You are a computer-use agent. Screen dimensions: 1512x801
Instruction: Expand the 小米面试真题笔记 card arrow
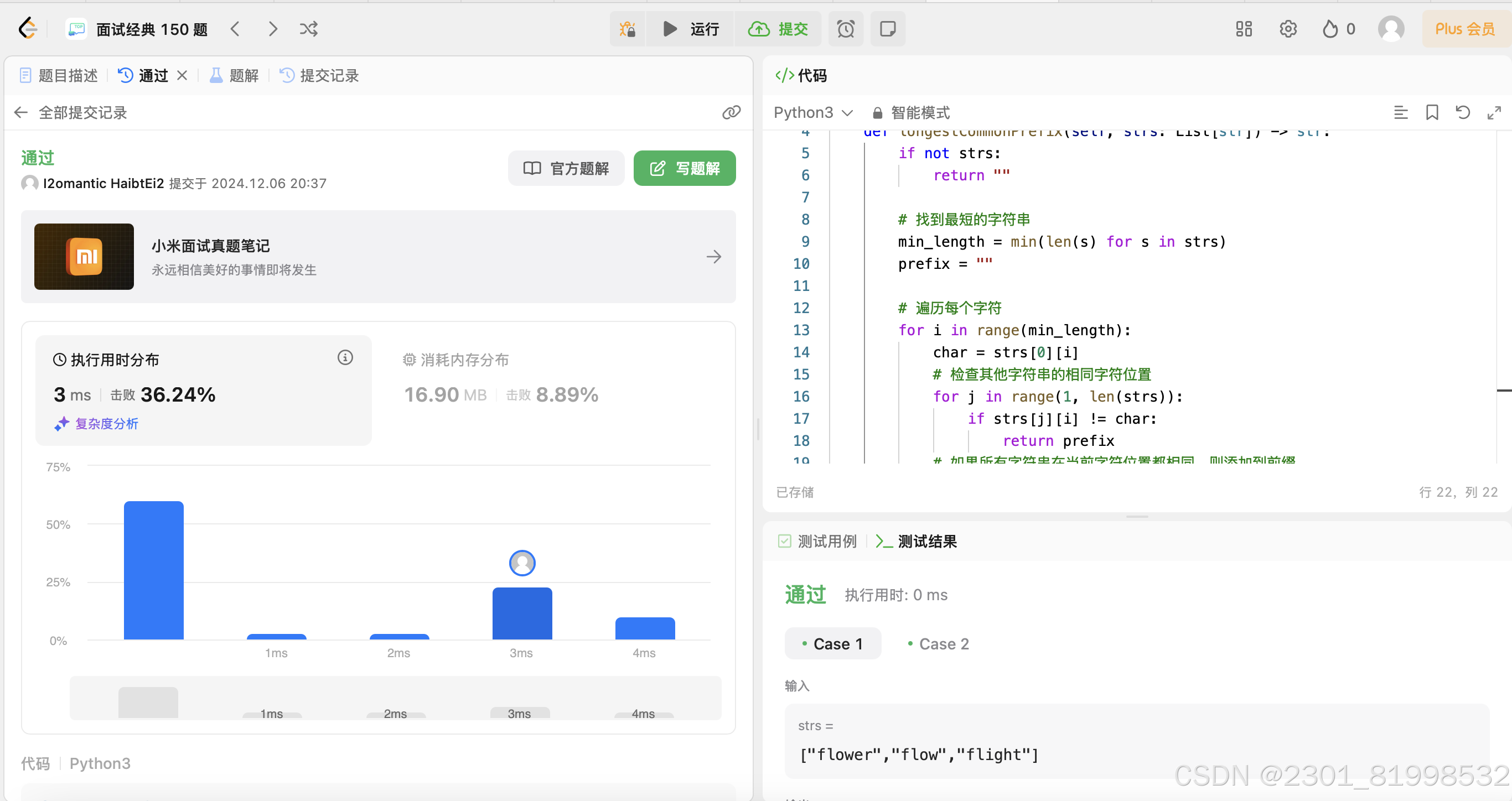[714, 257]
